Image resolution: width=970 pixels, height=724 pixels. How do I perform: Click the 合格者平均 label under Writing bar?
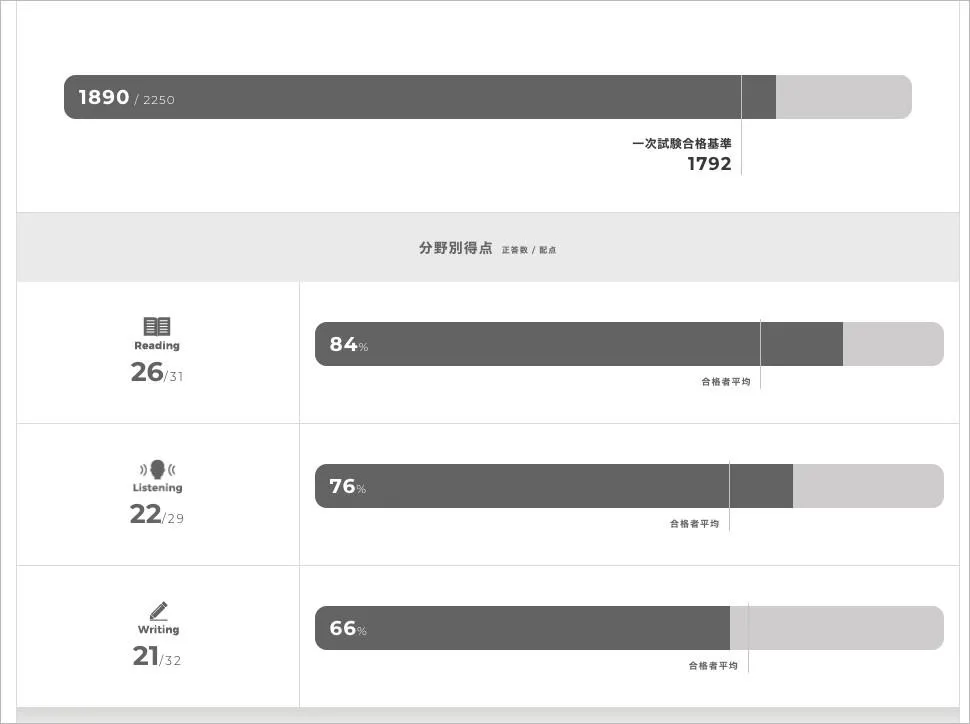click(x=712, y=665)
